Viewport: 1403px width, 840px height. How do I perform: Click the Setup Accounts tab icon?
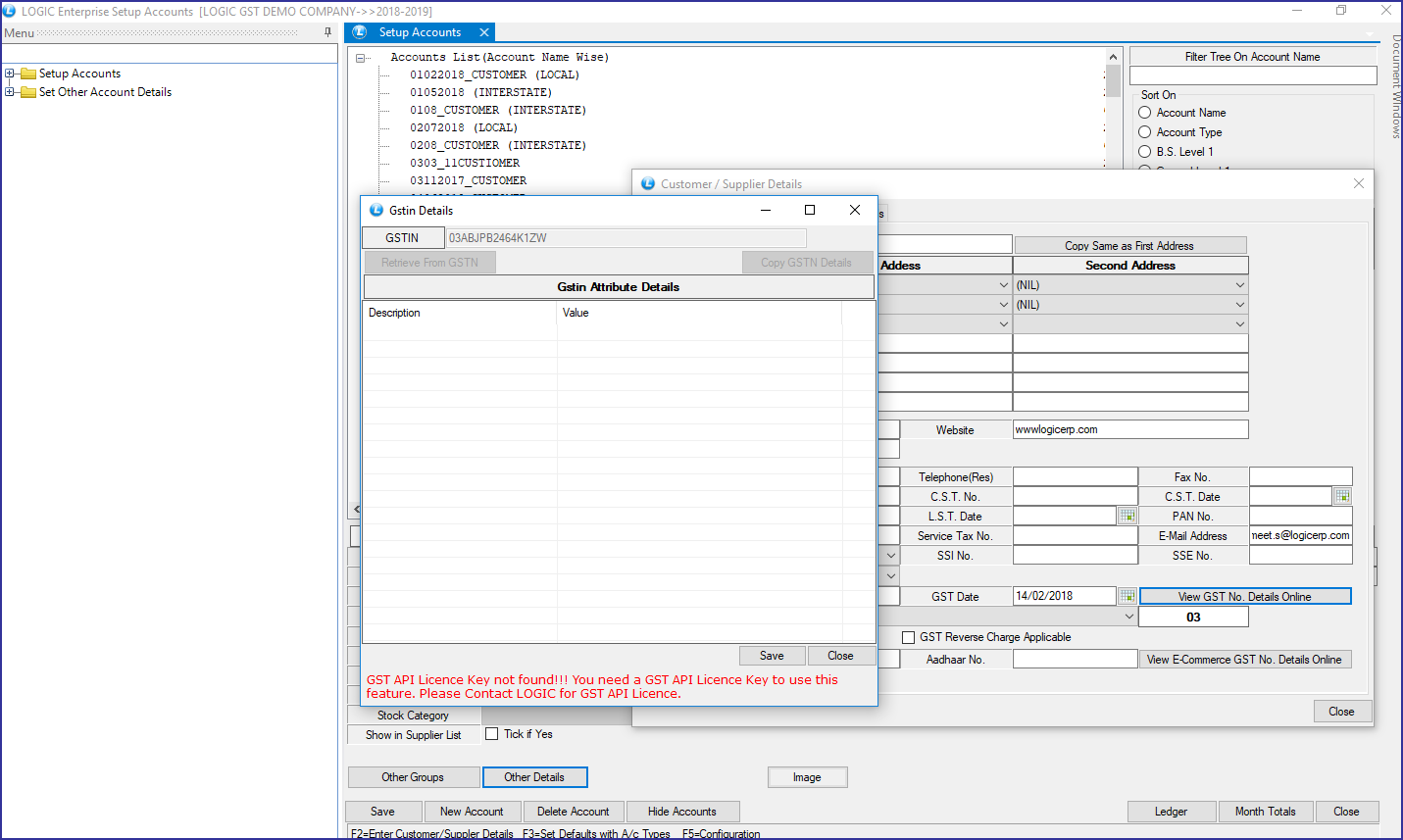pyautogui.click(x=360, y=32)
